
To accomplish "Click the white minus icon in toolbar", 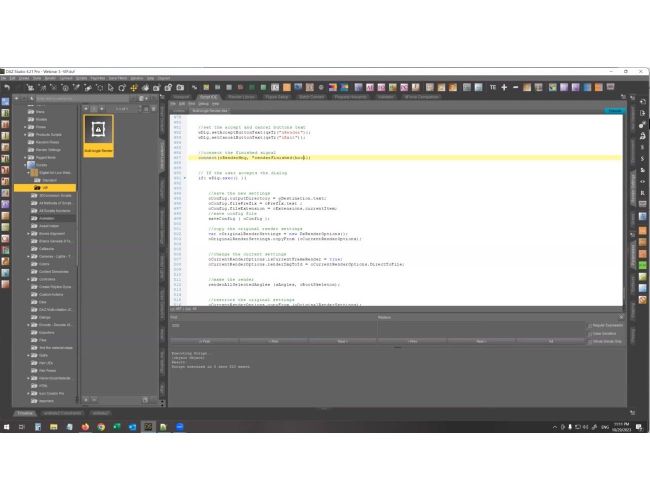I will [x=515, y=87].
